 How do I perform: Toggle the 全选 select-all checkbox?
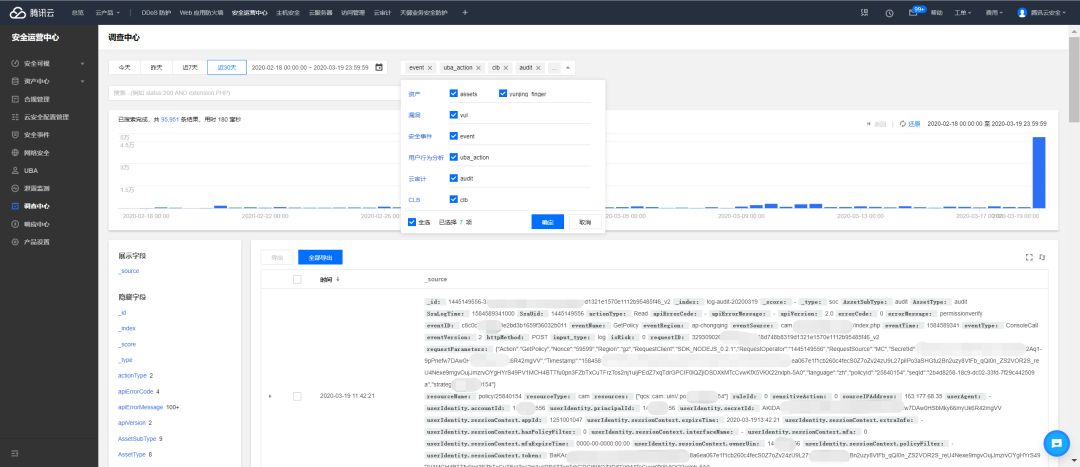point(411,221)
